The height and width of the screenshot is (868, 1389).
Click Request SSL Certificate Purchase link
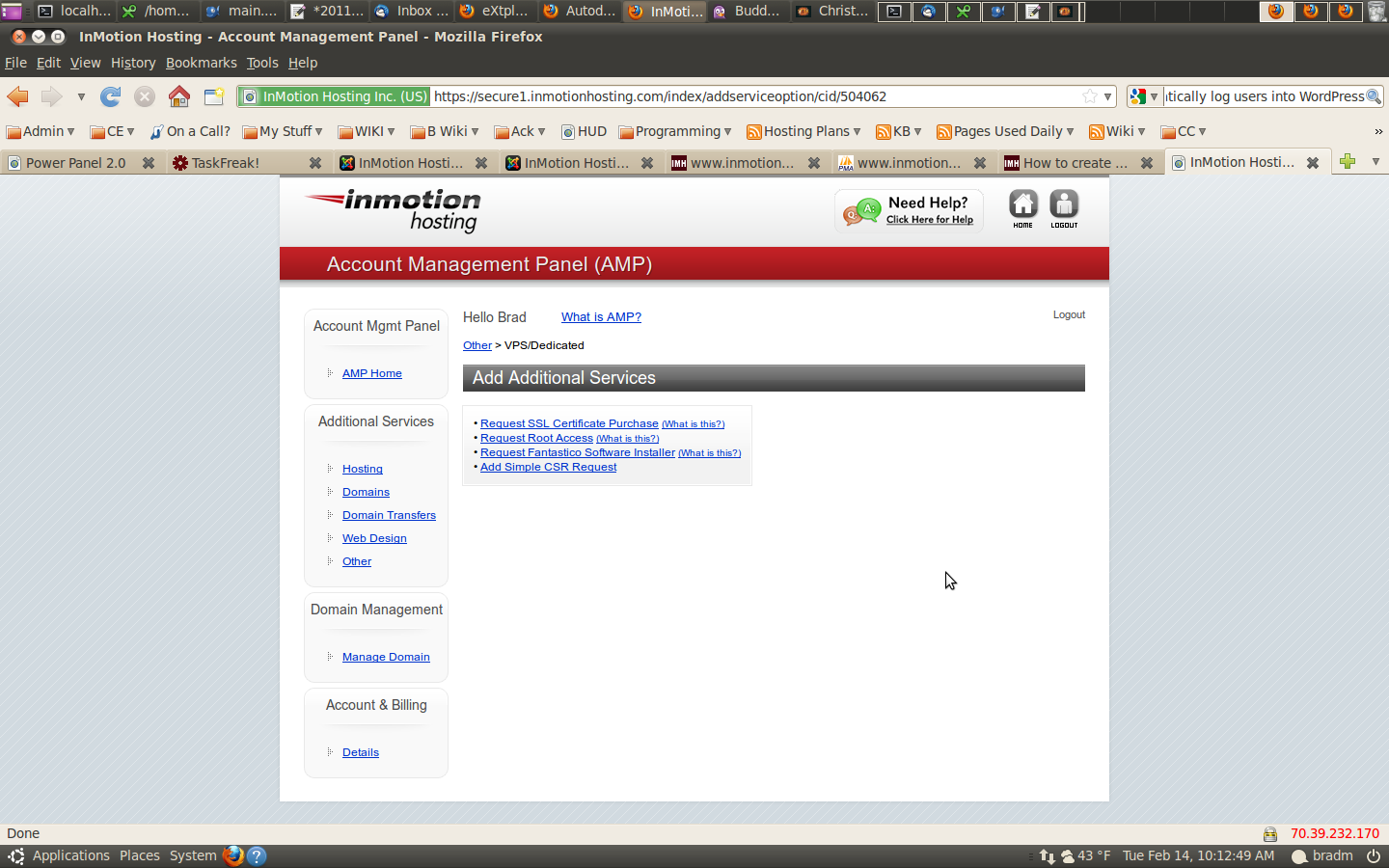coord(569,423)
